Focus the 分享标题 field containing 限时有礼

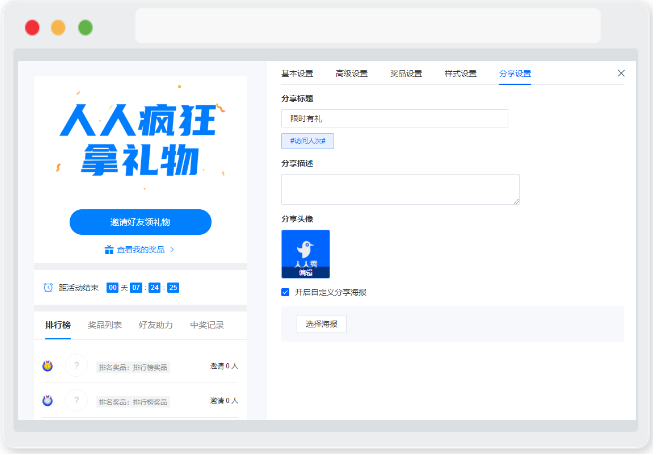click(394, 119)
